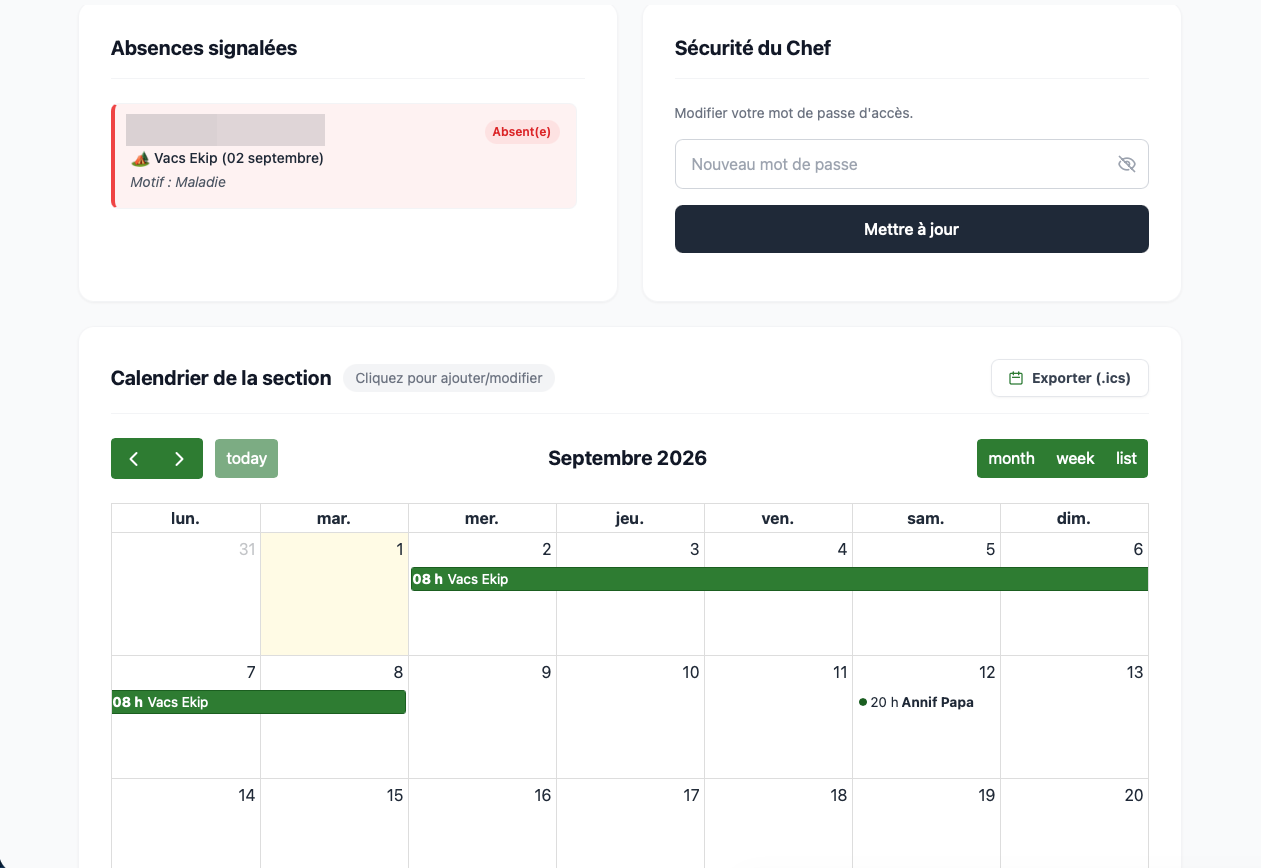Click the mar. column header
Screen dimensions: 1261x868
pos(334,518)
